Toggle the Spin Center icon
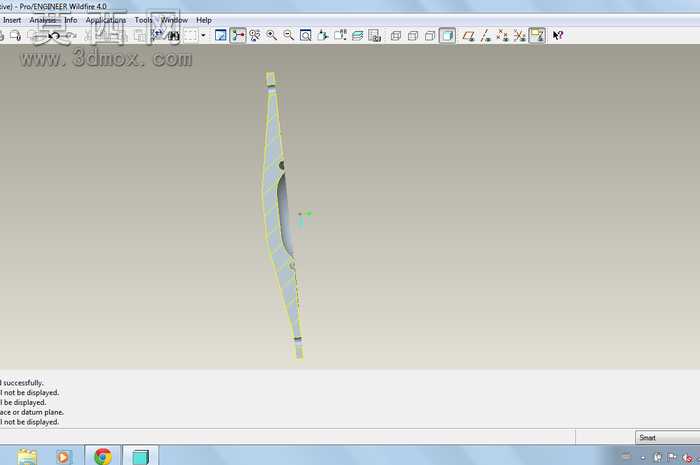The width and height of the screenshot is (700, 465). (238, 36)
